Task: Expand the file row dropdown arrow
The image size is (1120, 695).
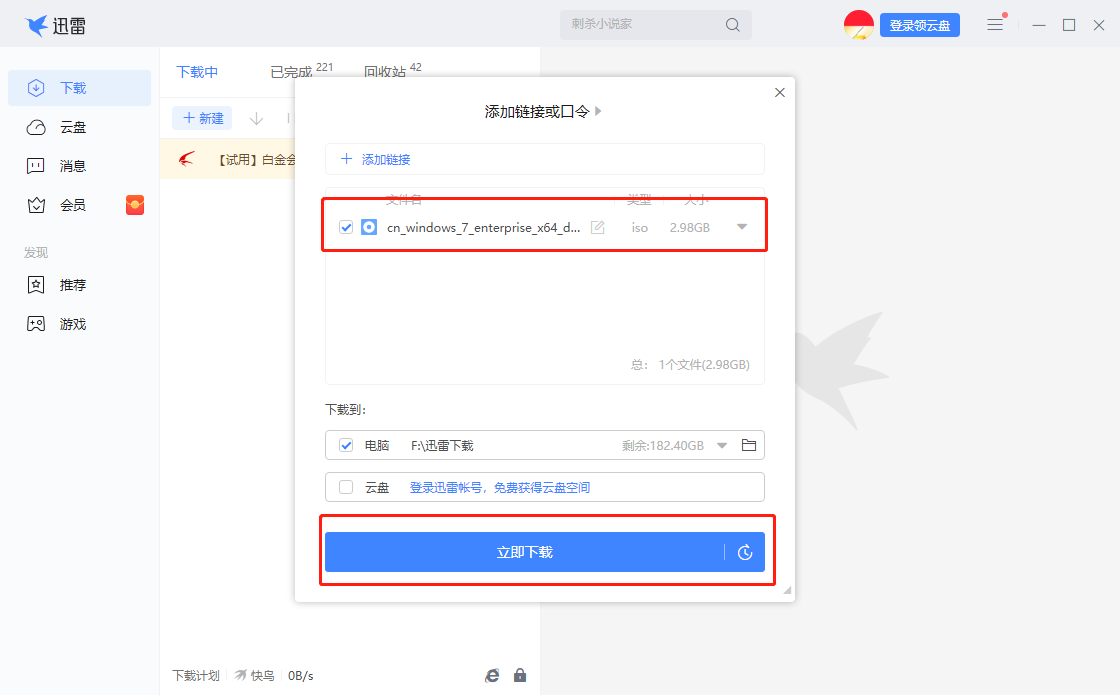Action: pyautogui.click(x=742, y=227)
